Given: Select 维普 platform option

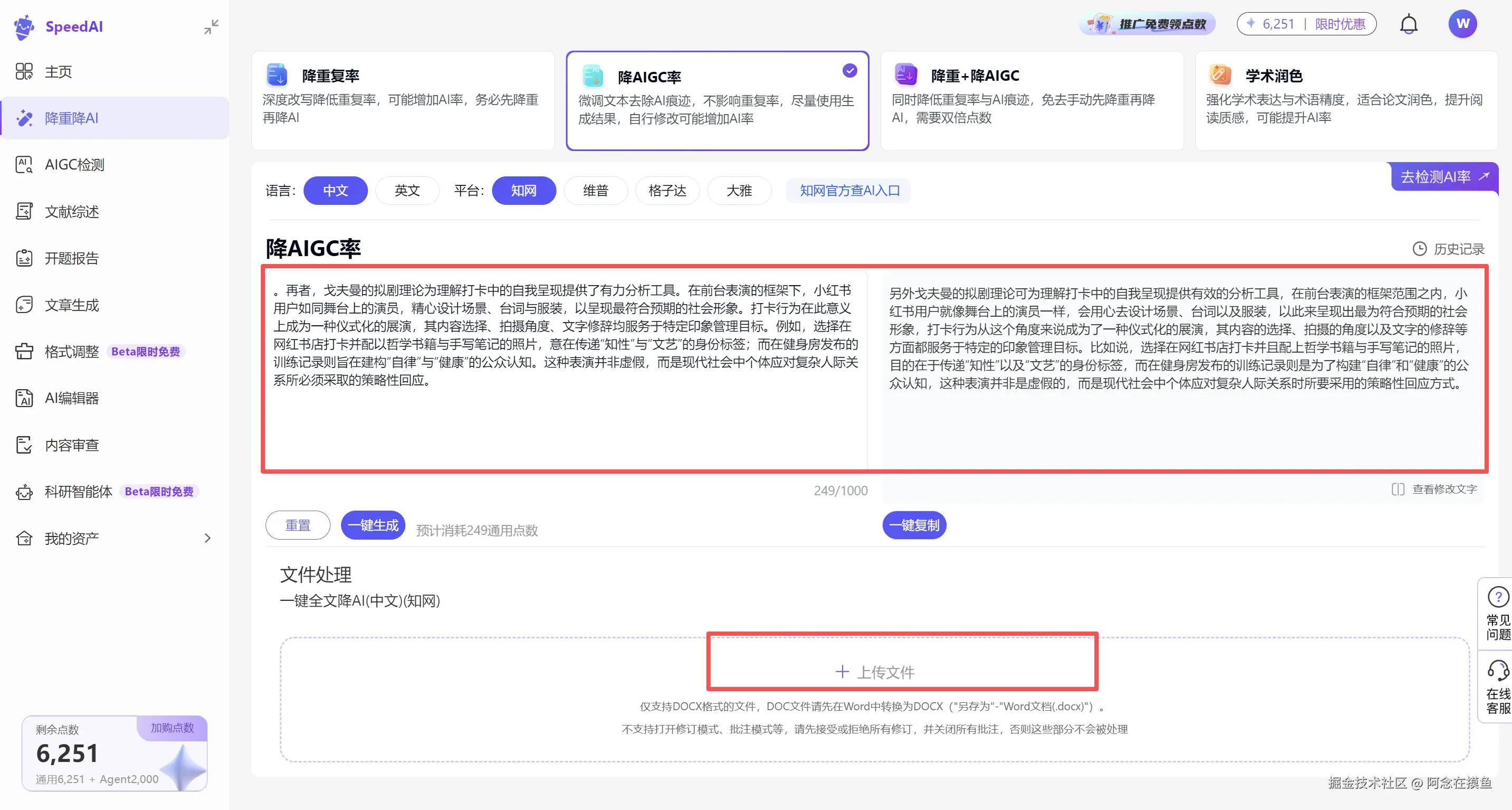Looking at the screenshot, I should tap(595, 191).
